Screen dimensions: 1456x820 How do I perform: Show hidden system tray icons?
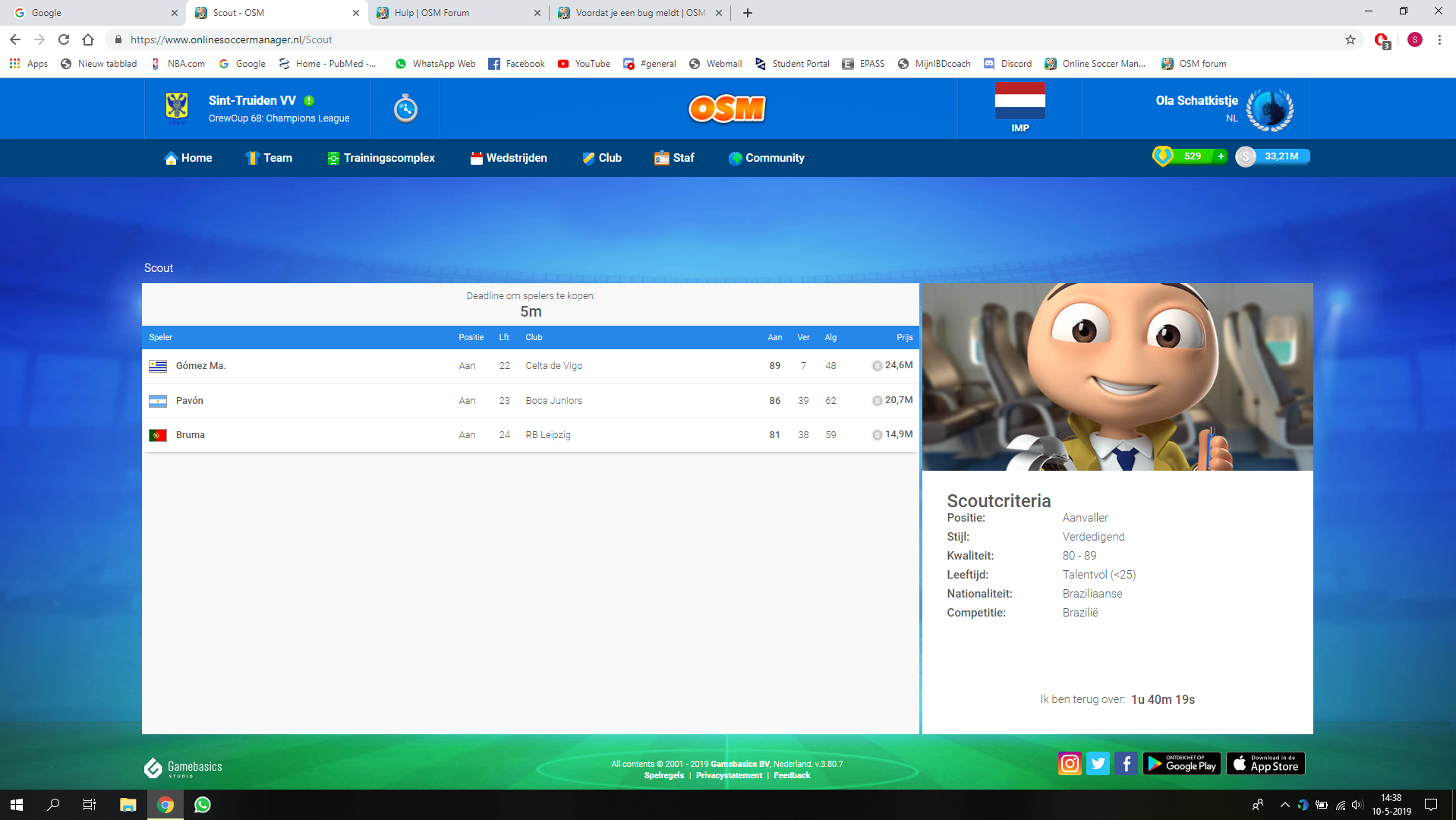[1284, 805]
